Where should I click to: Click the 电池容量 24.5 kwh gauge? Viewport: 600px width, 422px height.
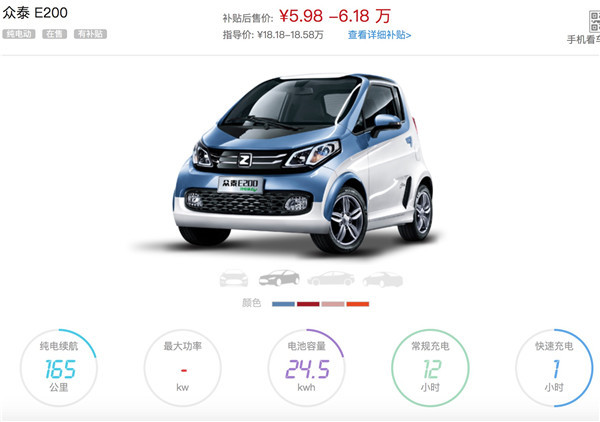(x=307, y=368)
